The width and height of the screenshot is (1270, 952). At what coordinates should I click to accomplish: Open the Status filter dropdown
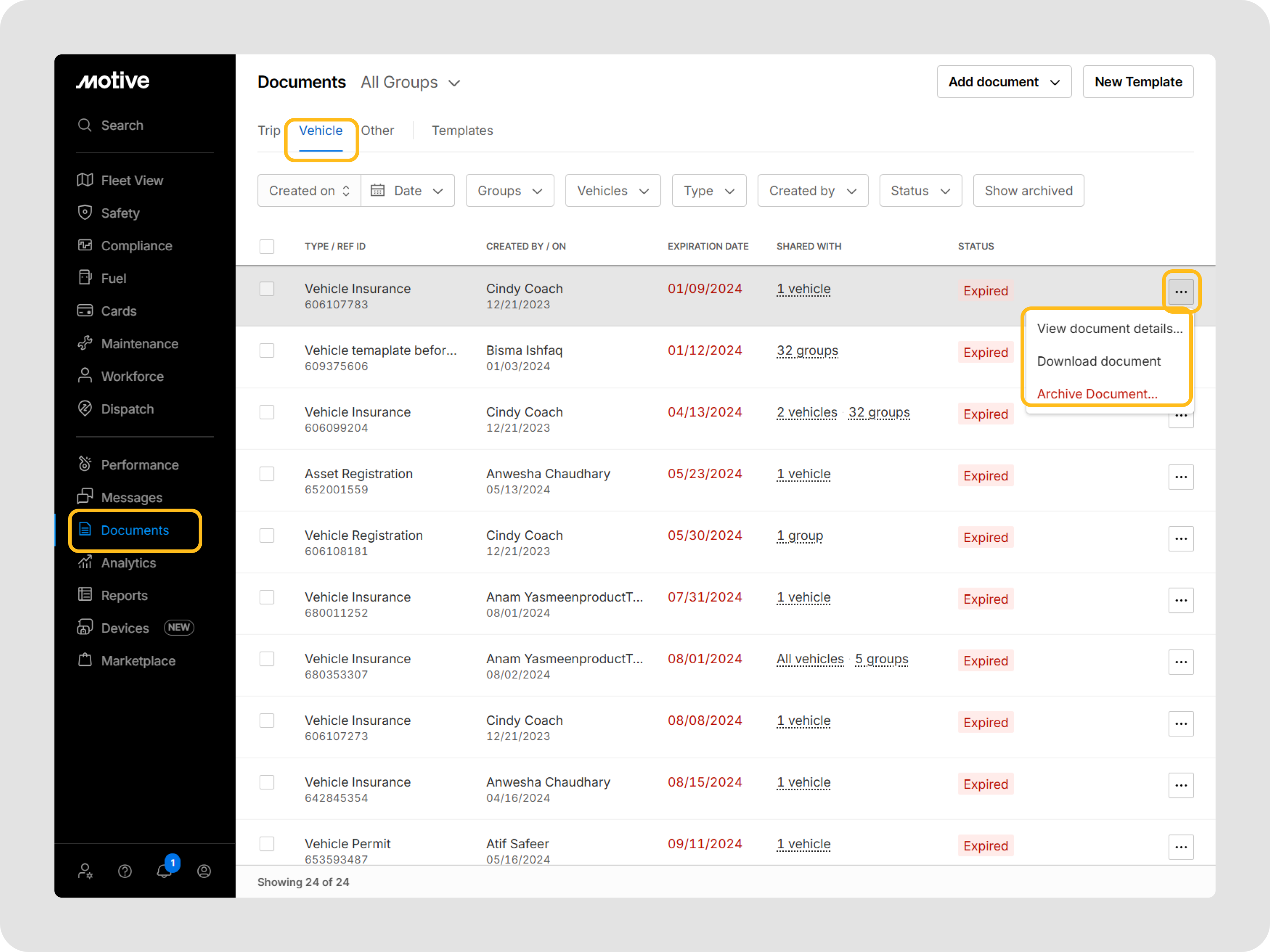tap(920, 190)
